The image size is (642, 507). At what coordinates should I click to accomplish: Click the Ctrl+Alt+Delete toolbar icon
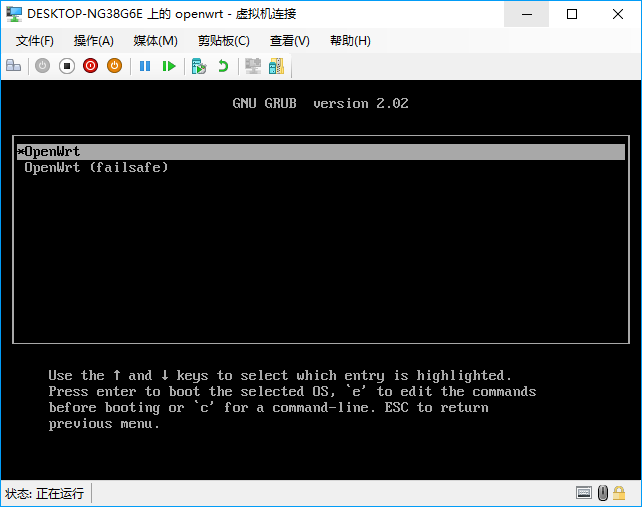[14, 66]
